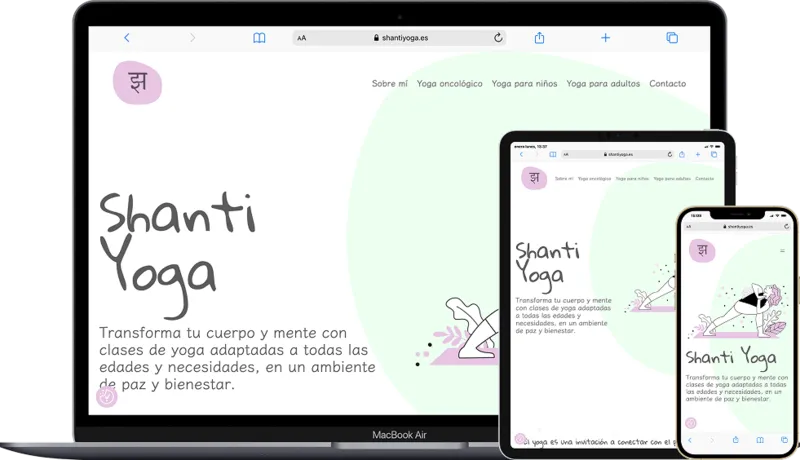This screenshot has width=800, height=460.
Task: Open bookmarks icon on iPad browser
Action: click(x=553, y=154)
